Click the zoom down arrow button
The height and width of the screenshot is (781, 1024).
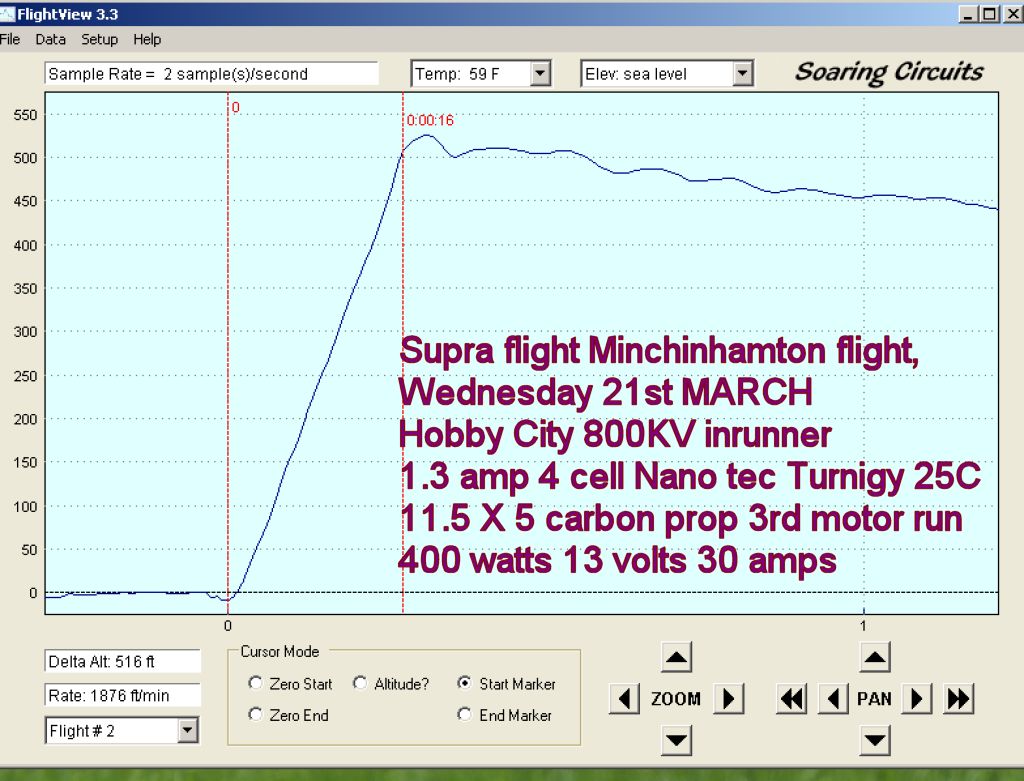point(676,741)
